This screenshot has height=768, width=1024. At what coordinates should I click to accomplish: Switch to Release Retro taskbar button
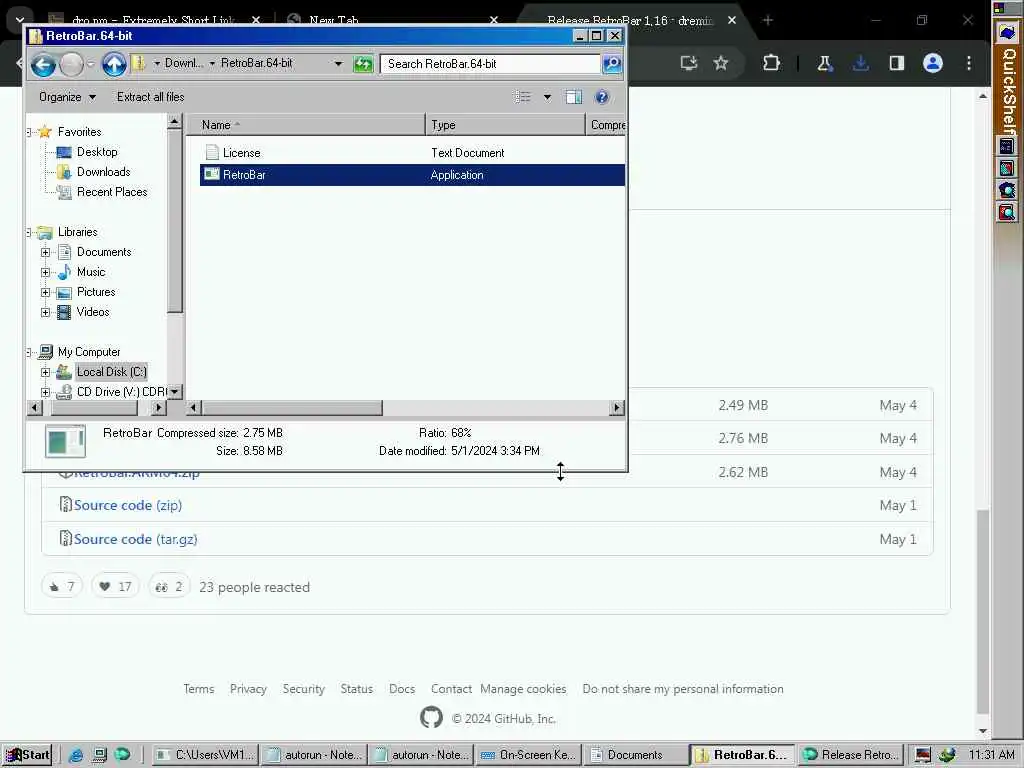(850, 755)
